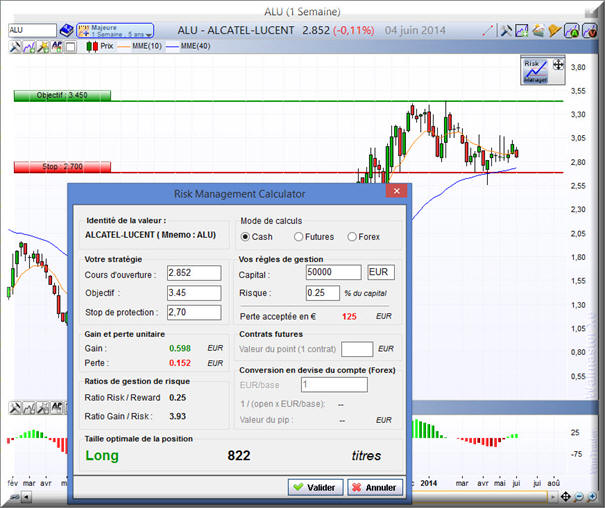This screenshot has width=605, height=508.
Task: Click the EUR currency field
Action: click(381, 272)
